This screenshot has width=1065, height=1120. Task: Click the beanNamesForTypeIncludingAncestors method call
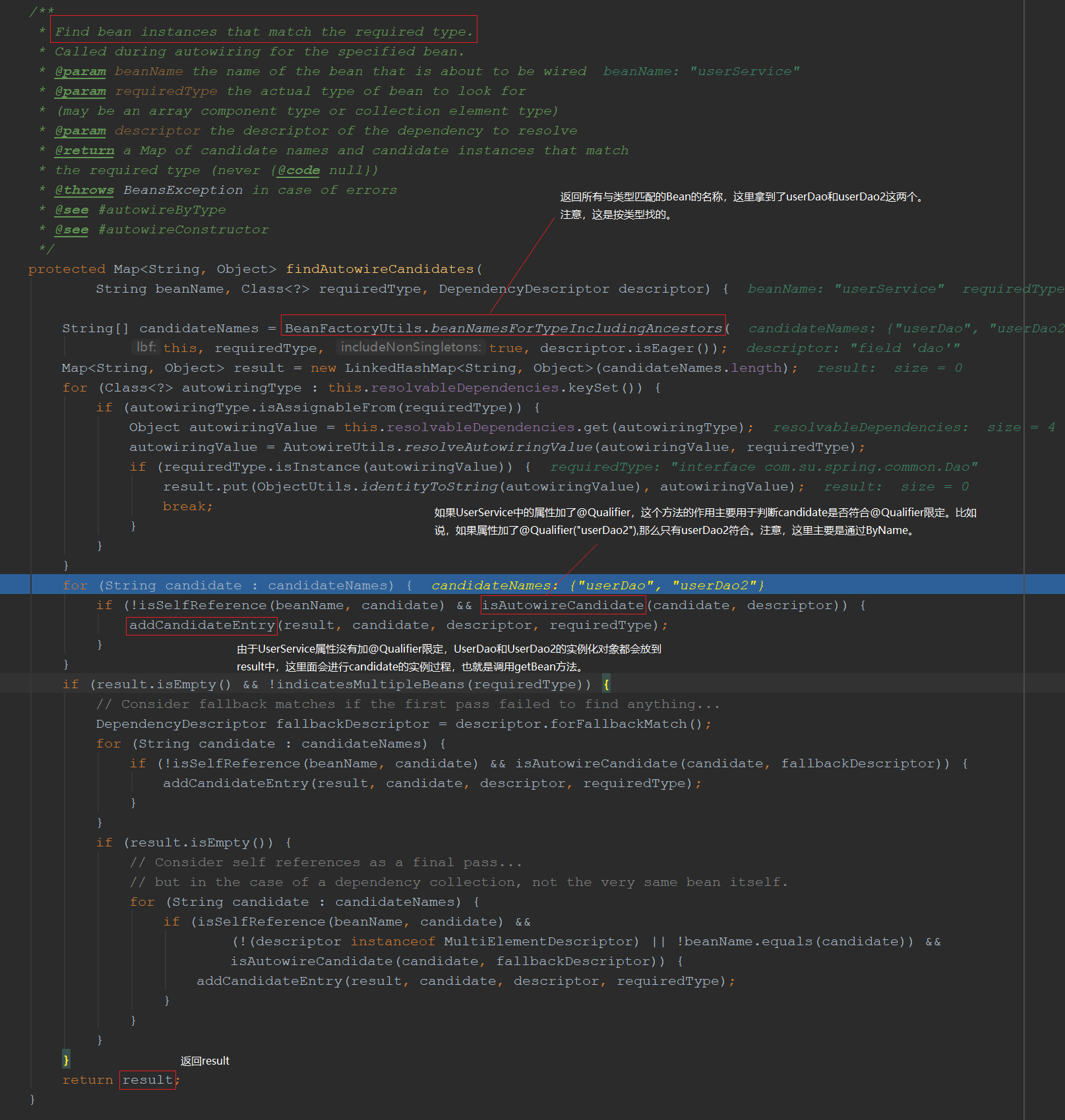pos(577,328)
